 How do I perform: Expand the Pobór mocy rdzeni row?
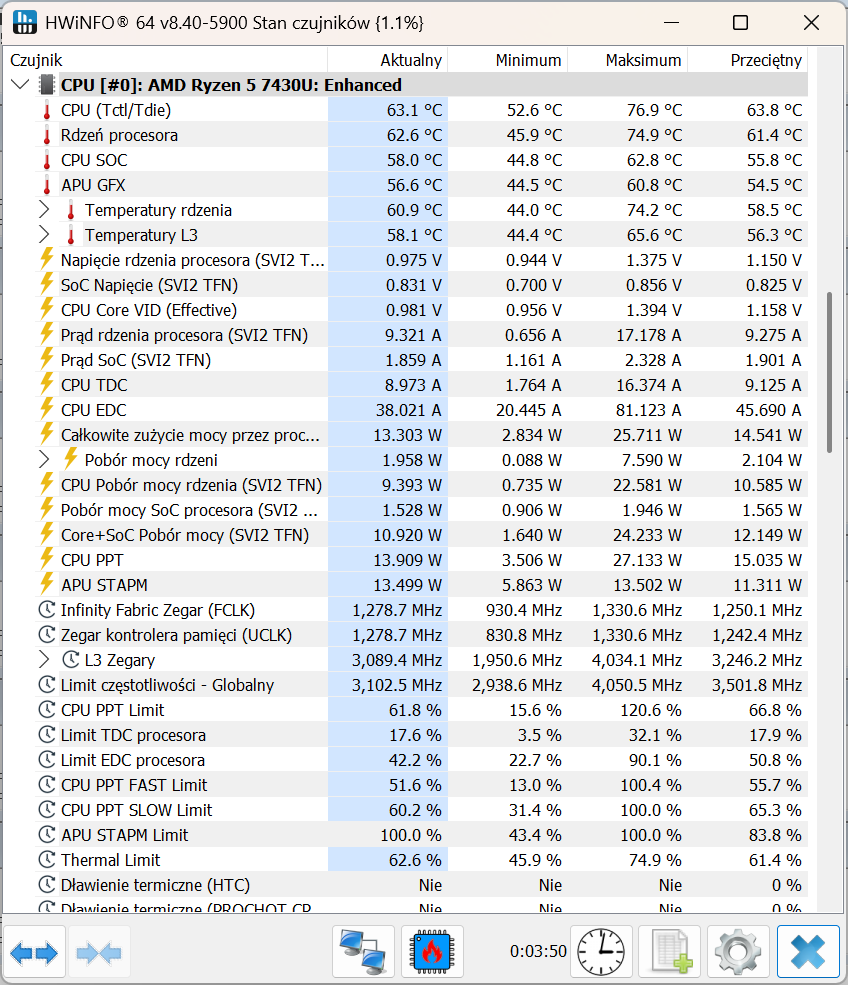[43, 460]
